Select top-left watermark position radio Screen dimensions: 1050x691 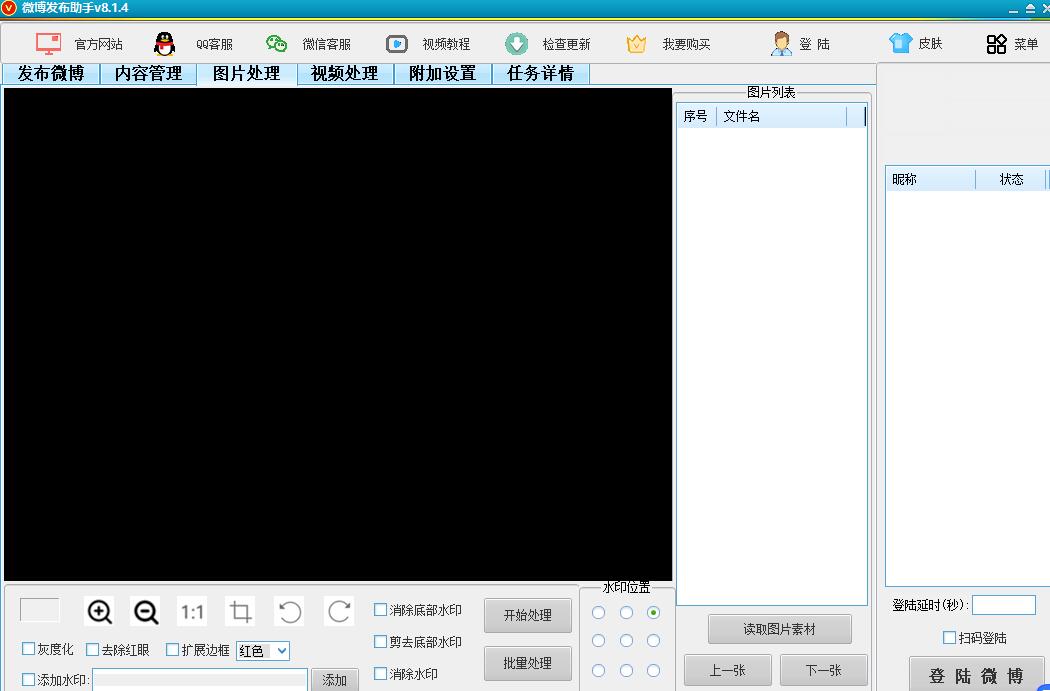pyautogui.click(x=599, y=612)
